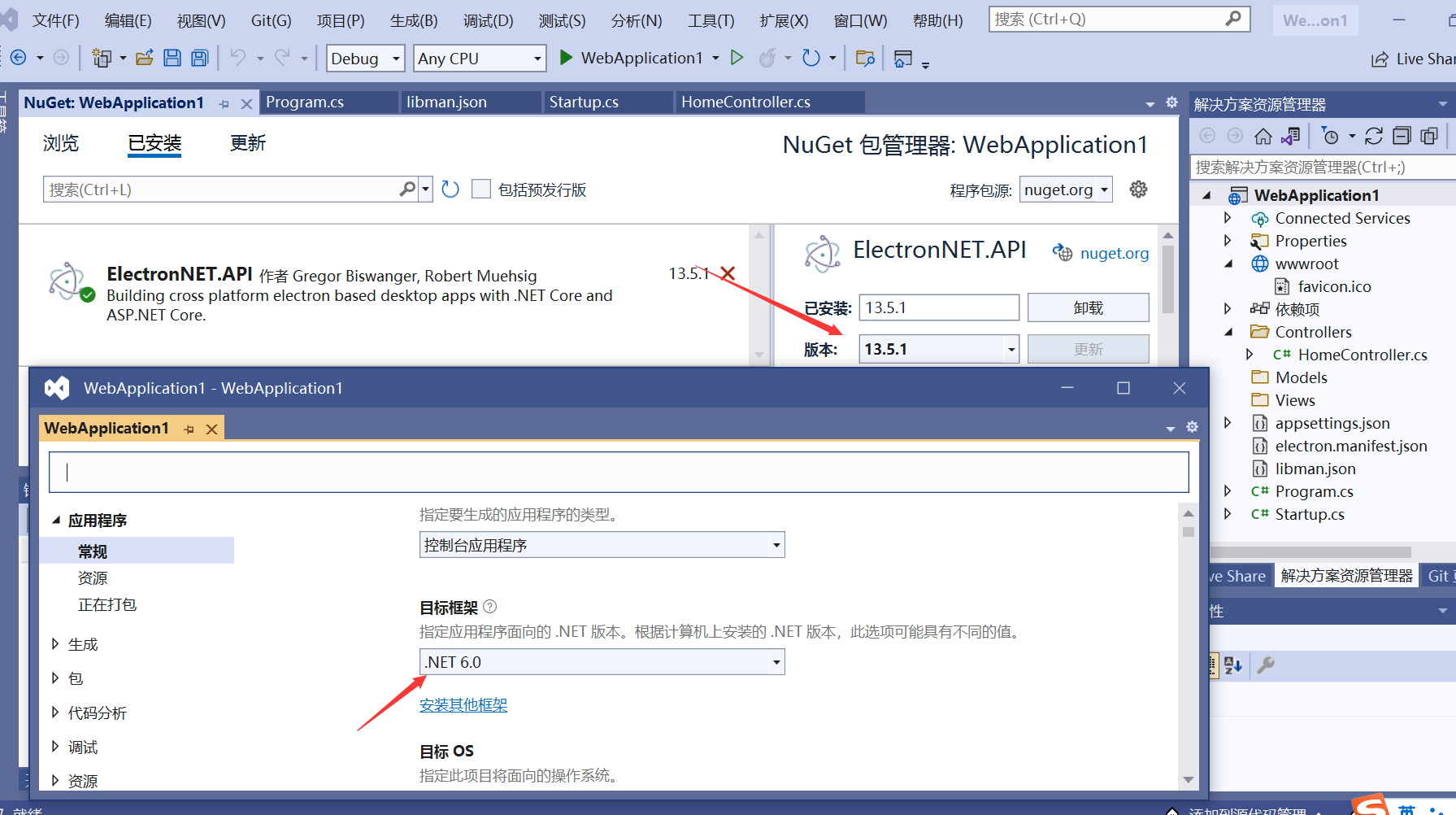
Task: Switch to the Startup.cs tab
Action: (584, 102)
